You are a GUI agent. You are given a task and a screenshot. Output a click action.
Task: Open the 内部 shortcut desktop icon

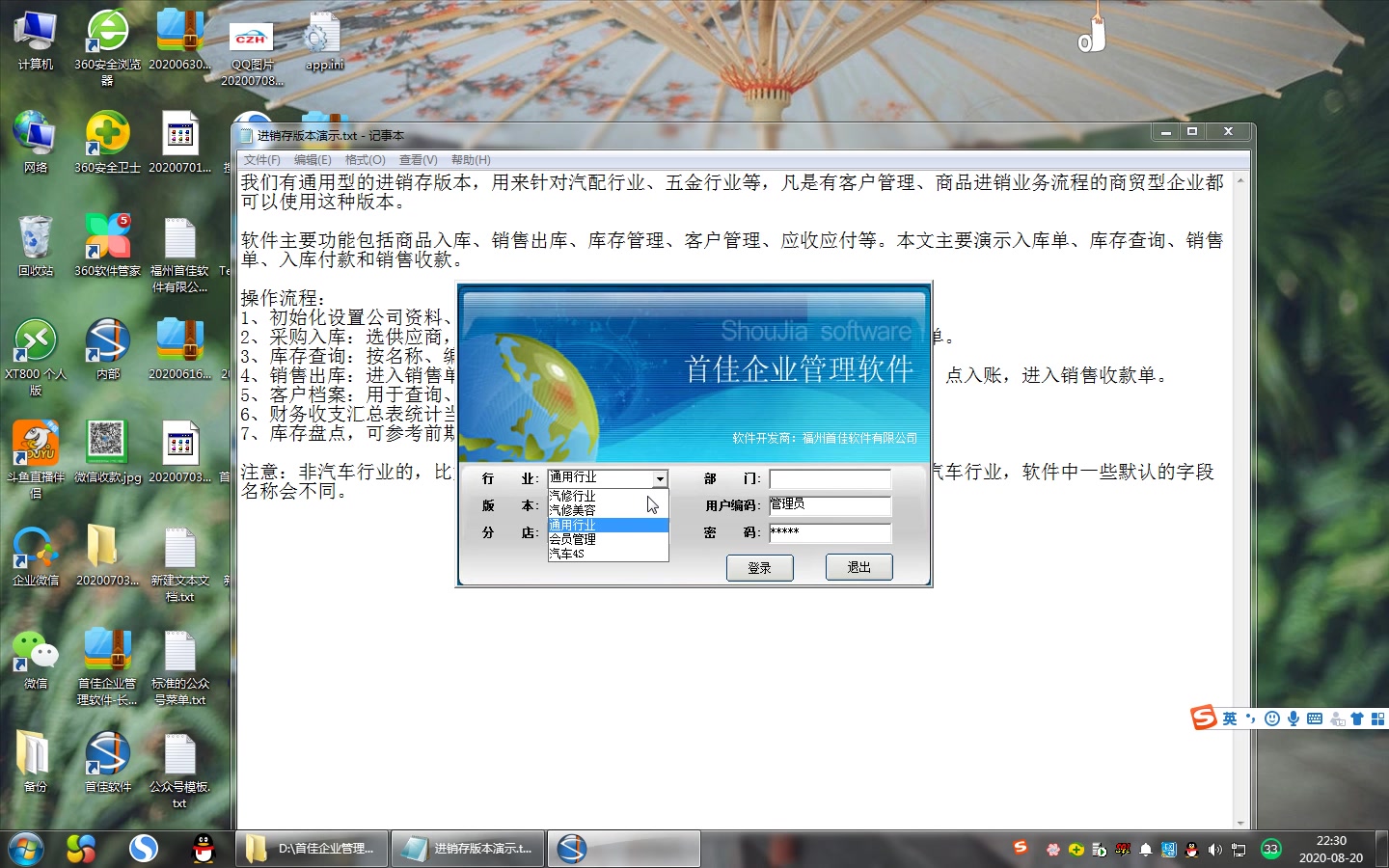click(x=107, y=349)
